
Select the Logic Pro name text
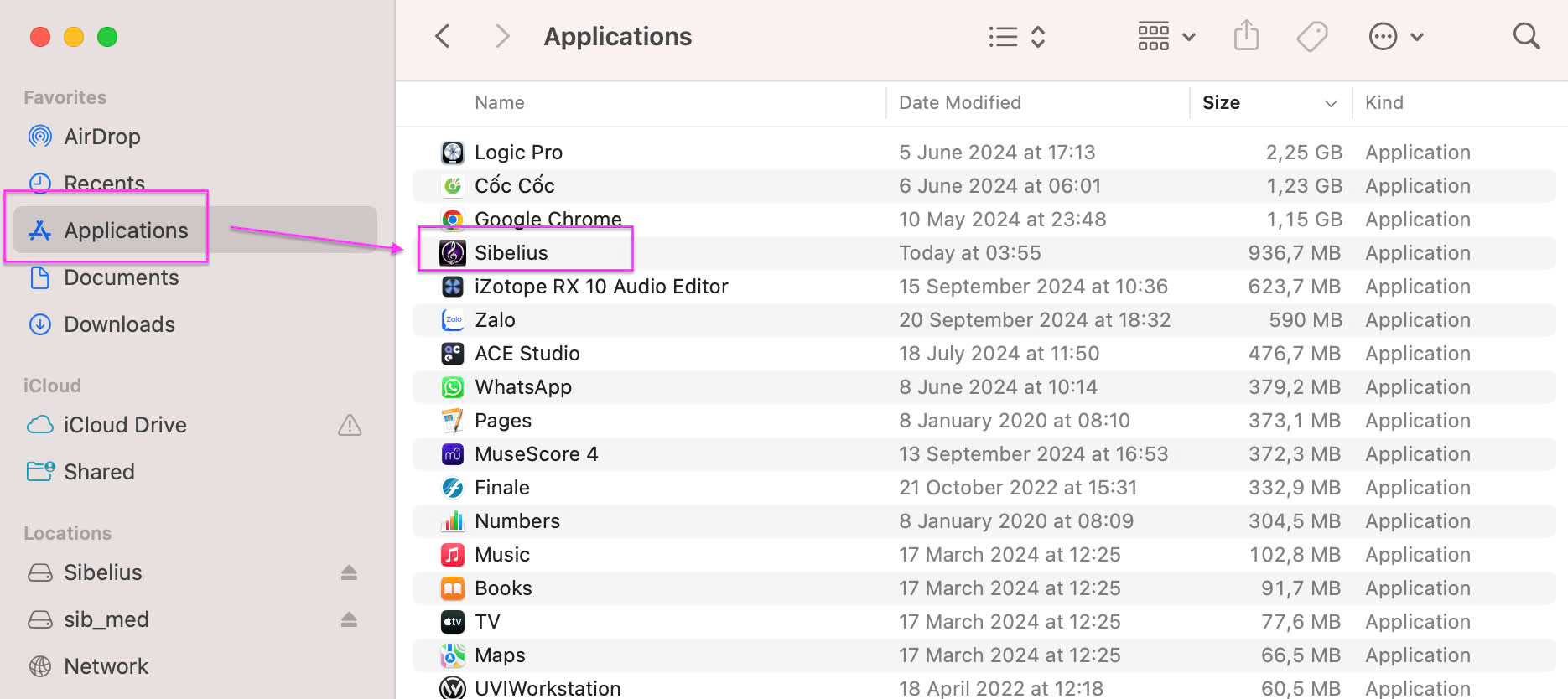(518, 153)
